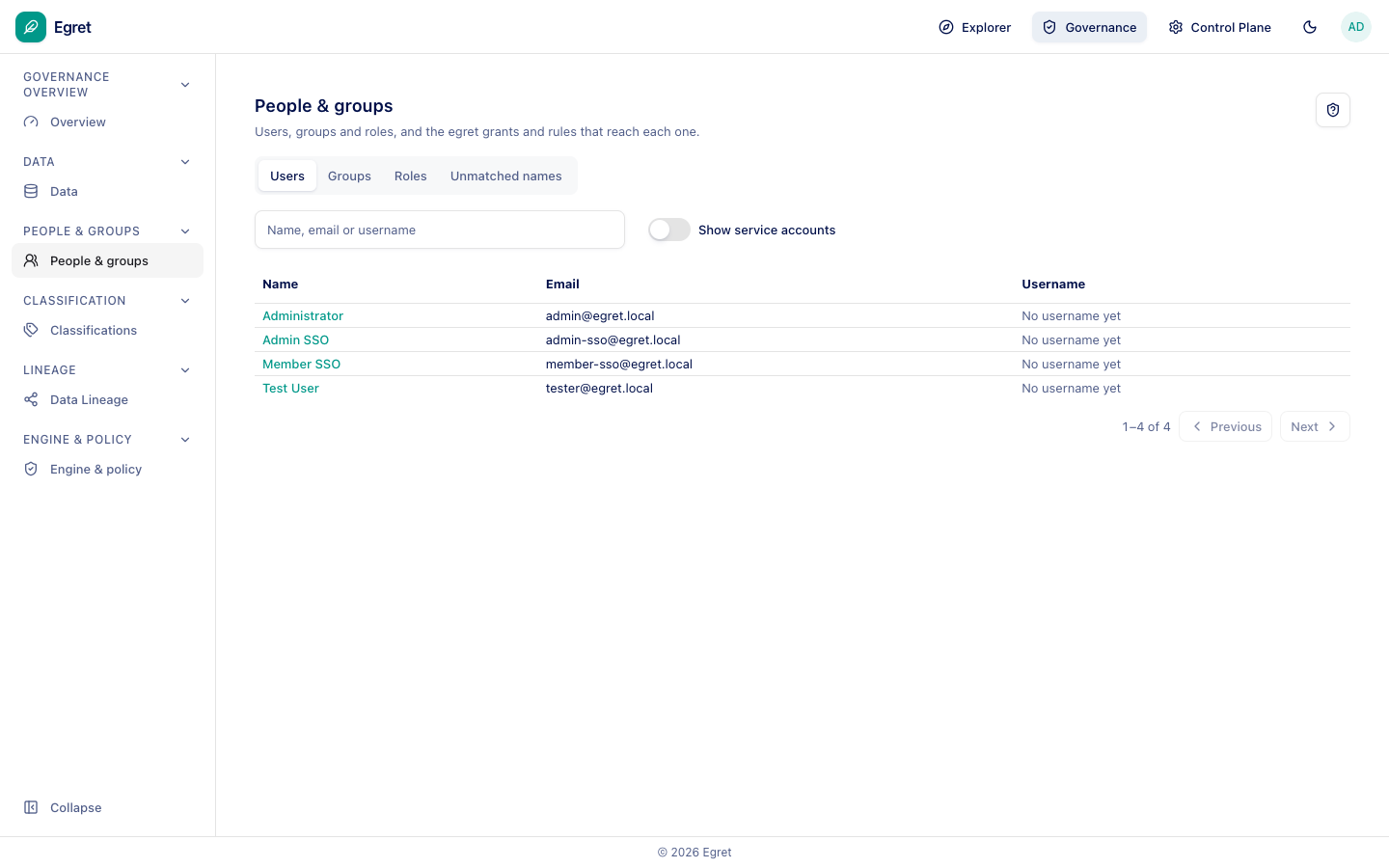
Task: Focus the Name, email or username search field
Action: [440, 230]
